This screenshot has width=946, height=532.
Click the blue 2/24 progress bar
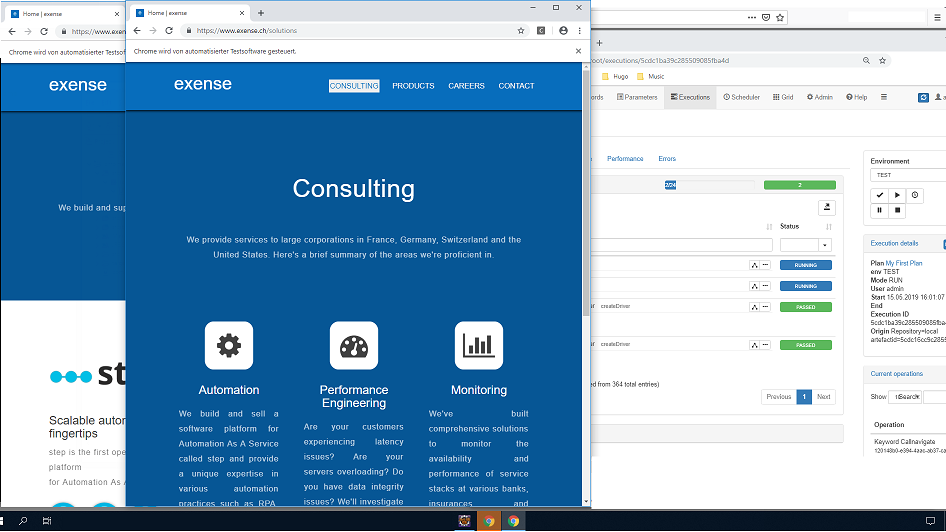click(x=670, y=185)
